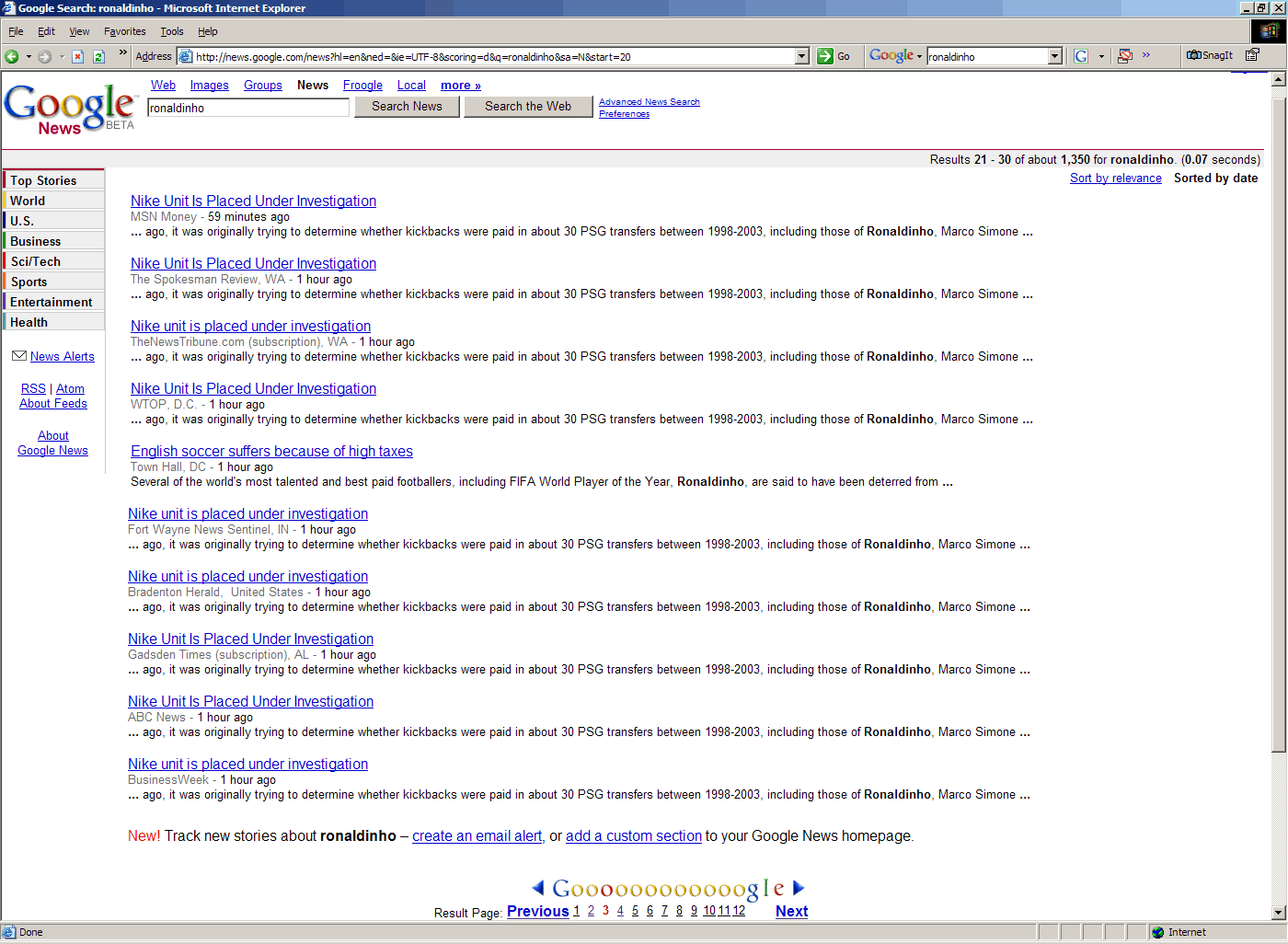Open the Preferences link
The width and height of the screenshot is (1288, 944).
coord(624,114)
